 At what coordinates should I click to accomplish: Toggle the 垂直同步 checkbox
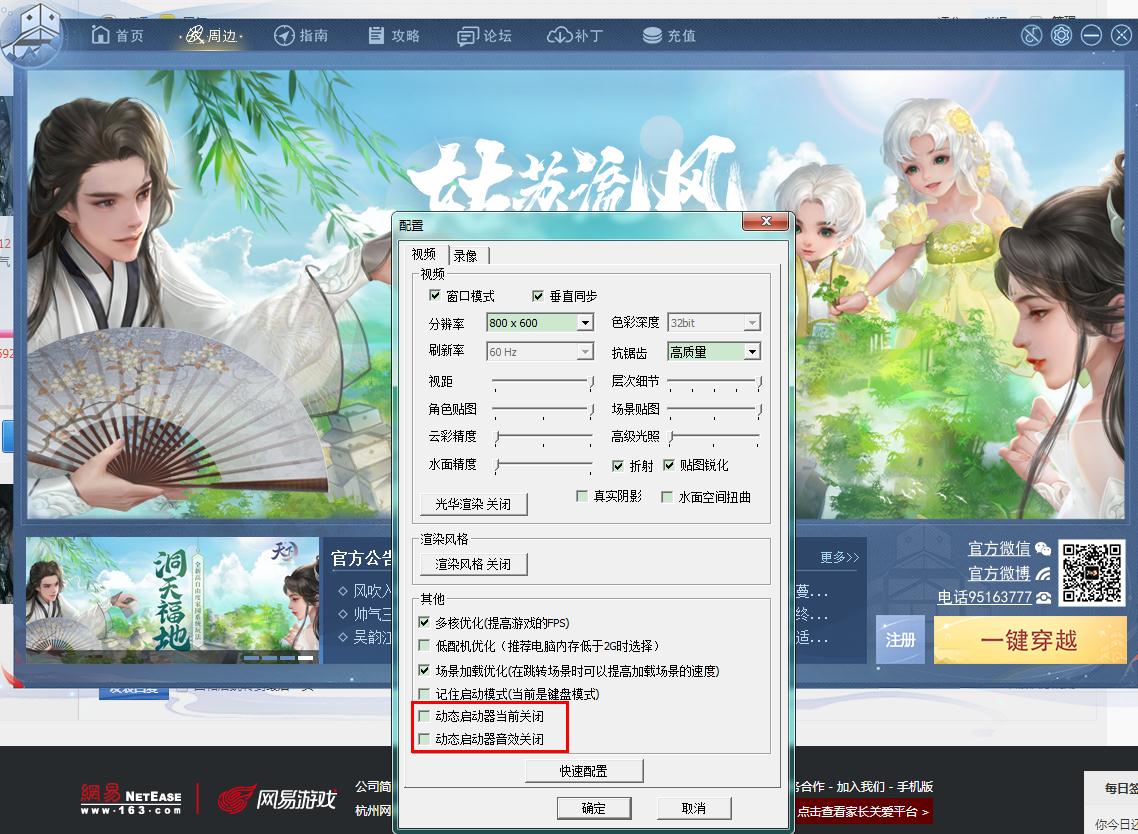(x=538, y=295)
